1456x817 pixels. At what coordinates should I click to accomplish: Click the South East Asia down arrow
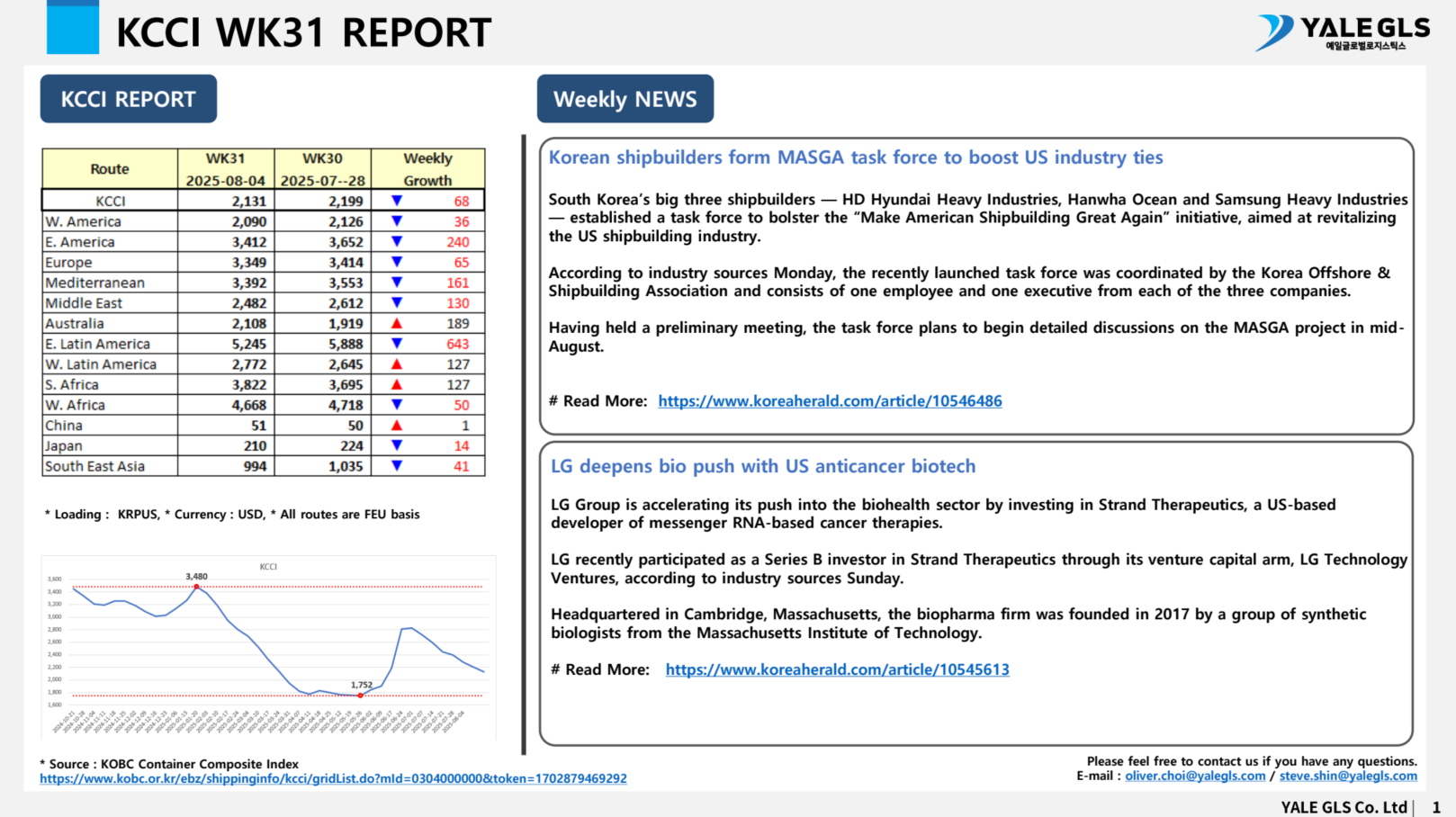pos(397,466)
